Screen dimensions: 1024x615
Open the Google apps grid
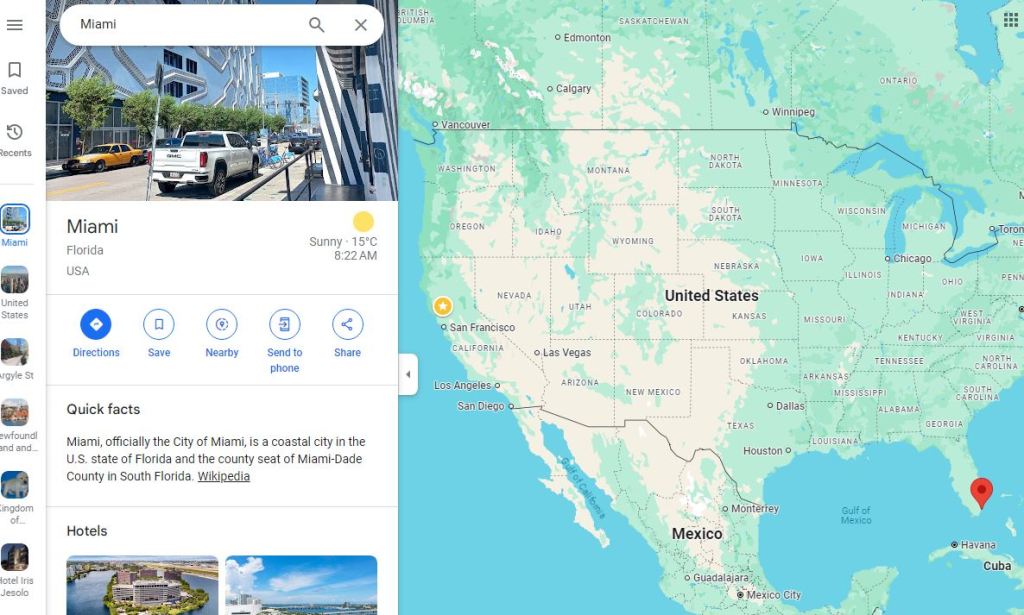(x=1010, y=20)
